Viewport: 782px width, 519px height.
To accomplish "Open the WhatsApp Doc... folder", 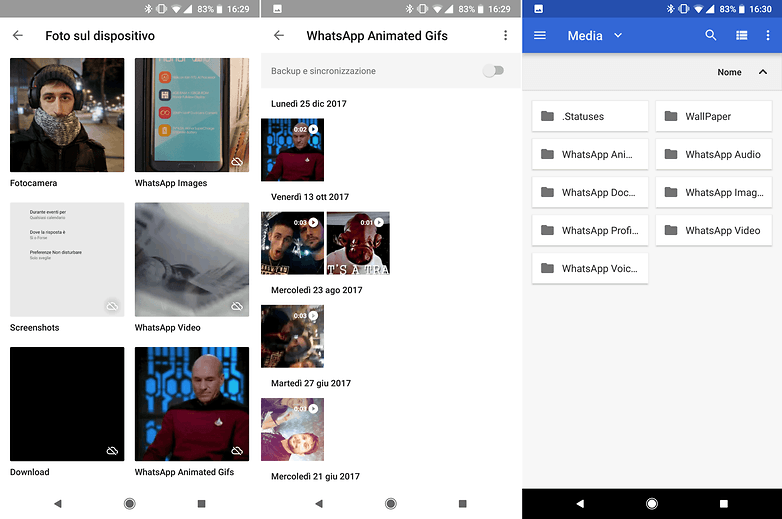I will [x=590, y=192].
